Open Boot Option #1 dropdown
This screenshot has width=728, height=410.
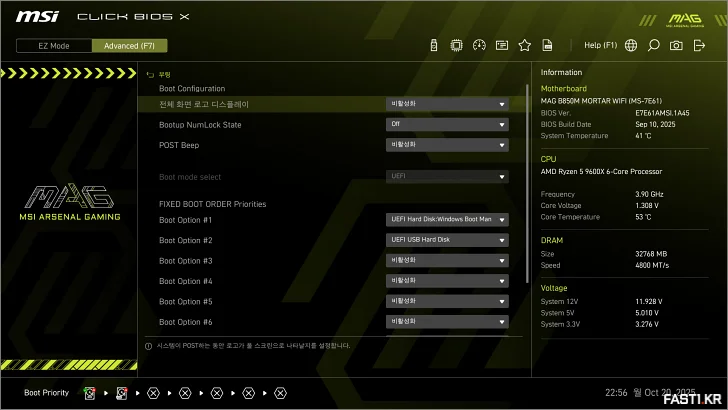tap(447, 220)
